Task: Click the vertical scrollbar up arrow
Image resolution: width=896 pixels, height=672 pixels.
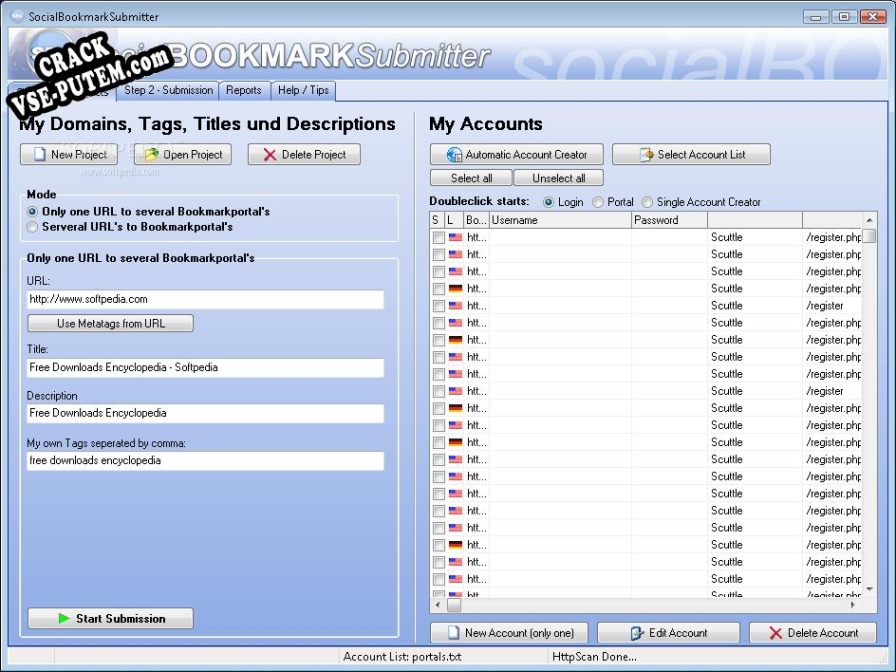Action: pos(869,220)
